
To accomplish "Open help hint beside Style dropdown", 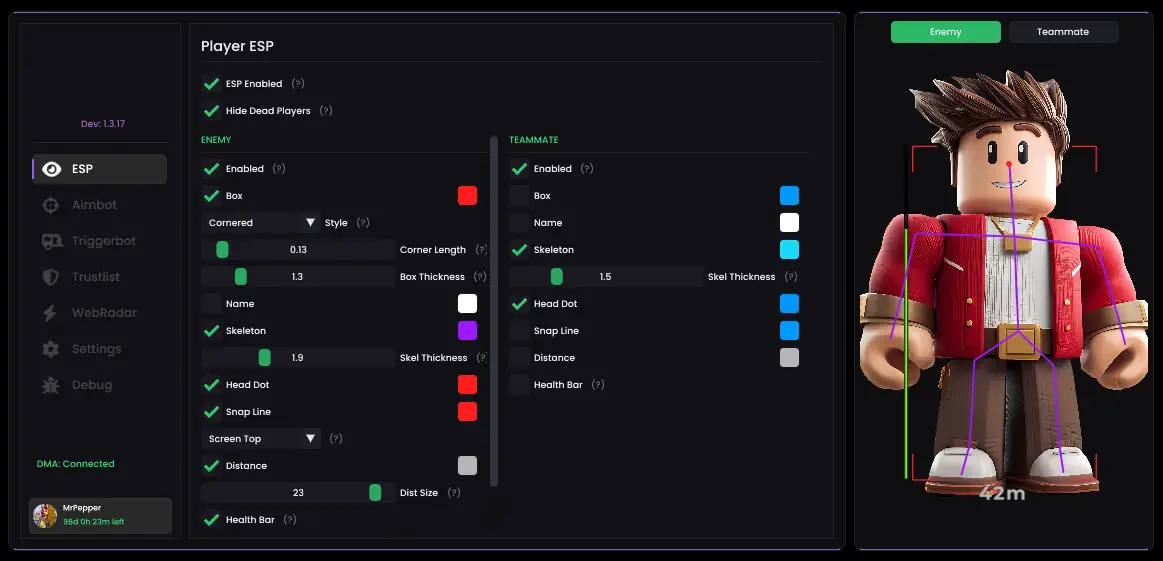I will (x=363, y=223).
